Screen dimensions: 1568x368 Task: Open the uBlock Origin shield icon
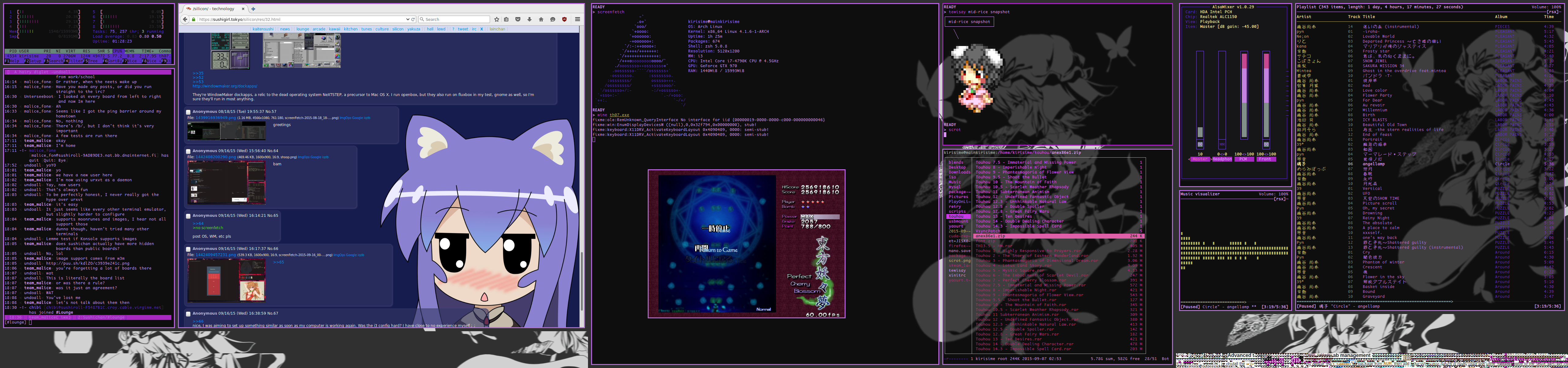564,20
